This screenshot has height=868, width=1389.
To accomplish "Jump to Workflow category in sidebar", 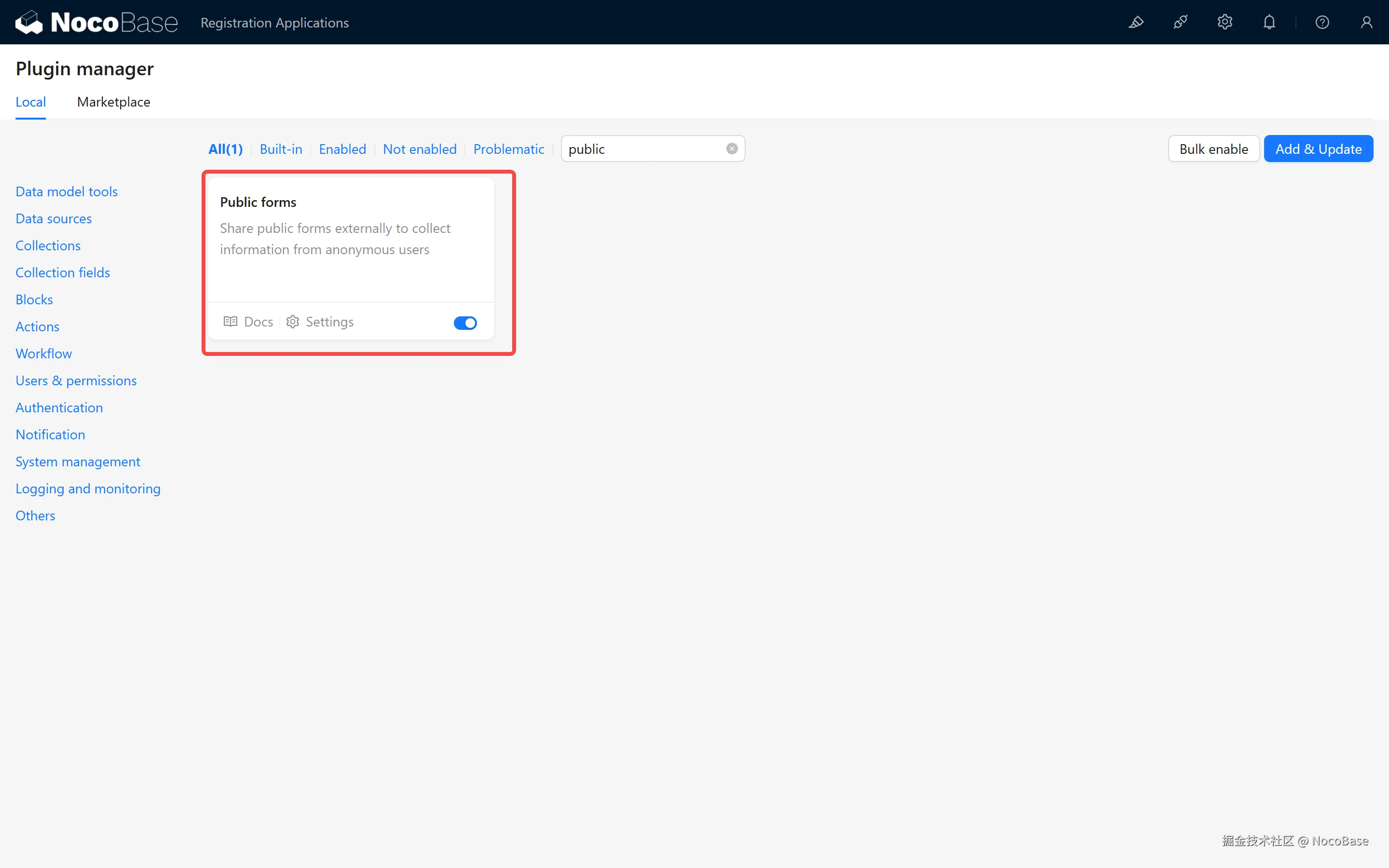I will tap(43, 353).
